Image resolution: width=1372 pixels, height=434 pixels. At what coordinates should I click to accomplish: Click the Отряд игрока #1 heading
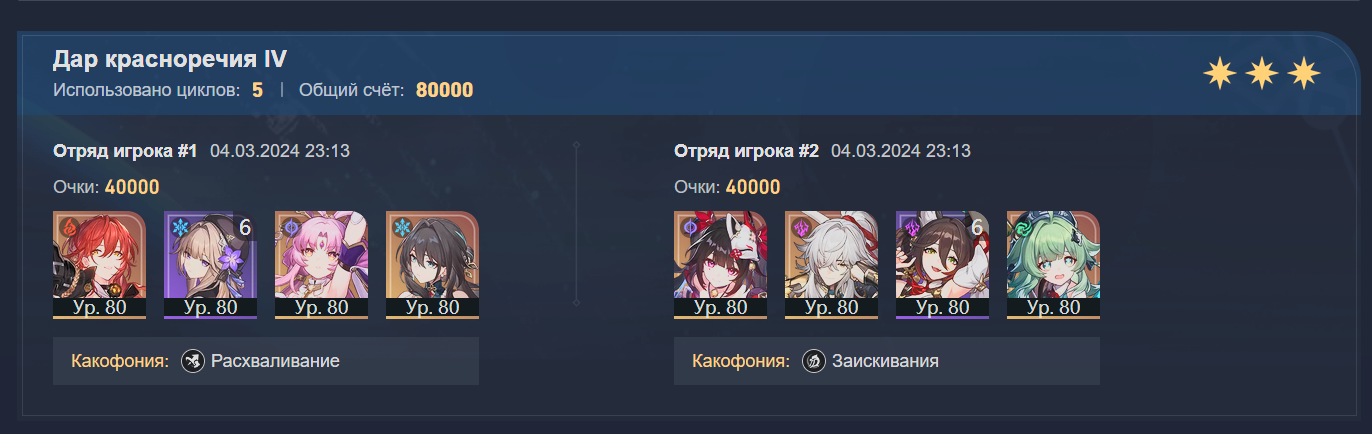125,151
